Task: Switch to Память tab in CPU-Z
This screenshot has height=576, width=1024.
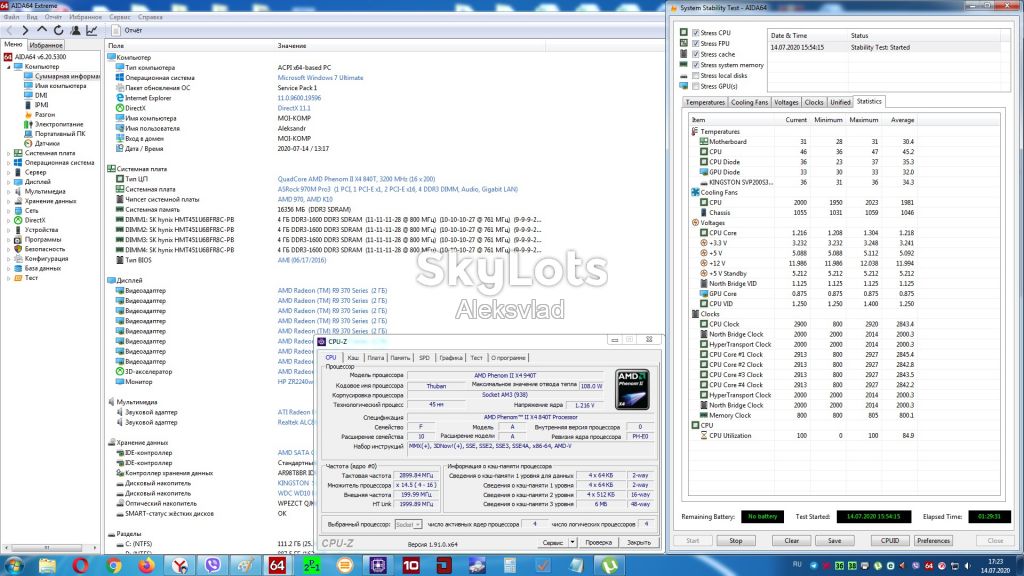Action: (400, 358)
